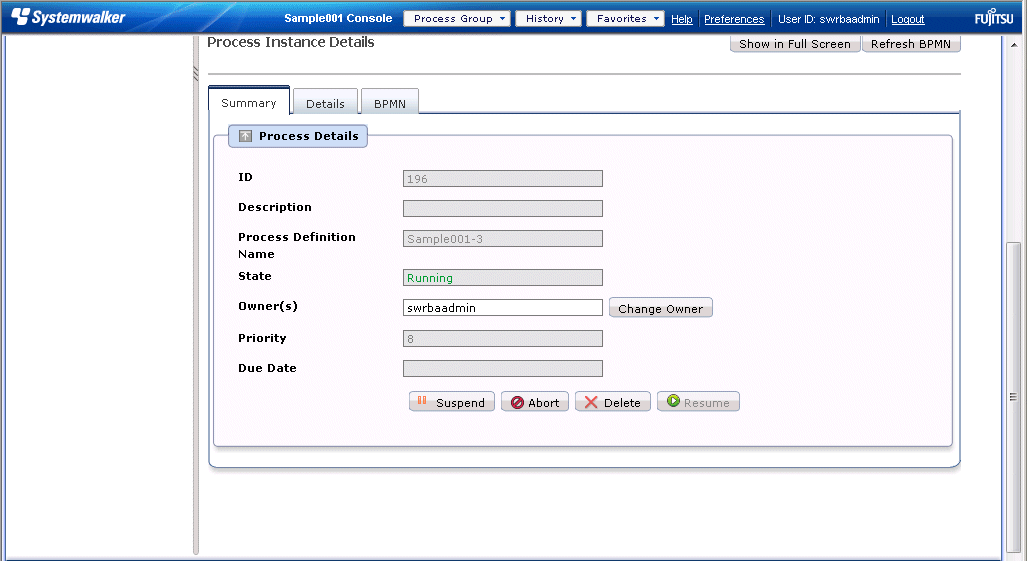Log out via the Logout link
Image resolution: width=1027 pixels, height=561 pixels.
pyautogui.click(x=908, y=19)
